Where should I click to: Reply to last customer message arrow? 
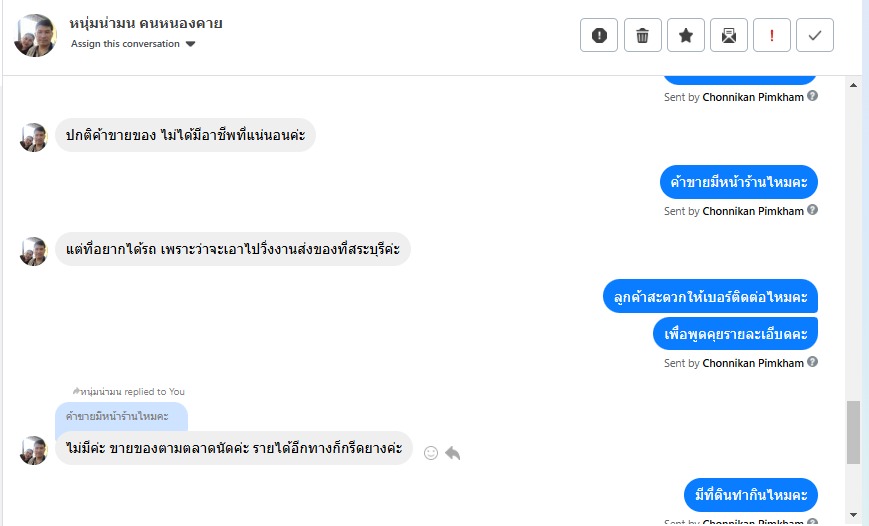(452, 453)
